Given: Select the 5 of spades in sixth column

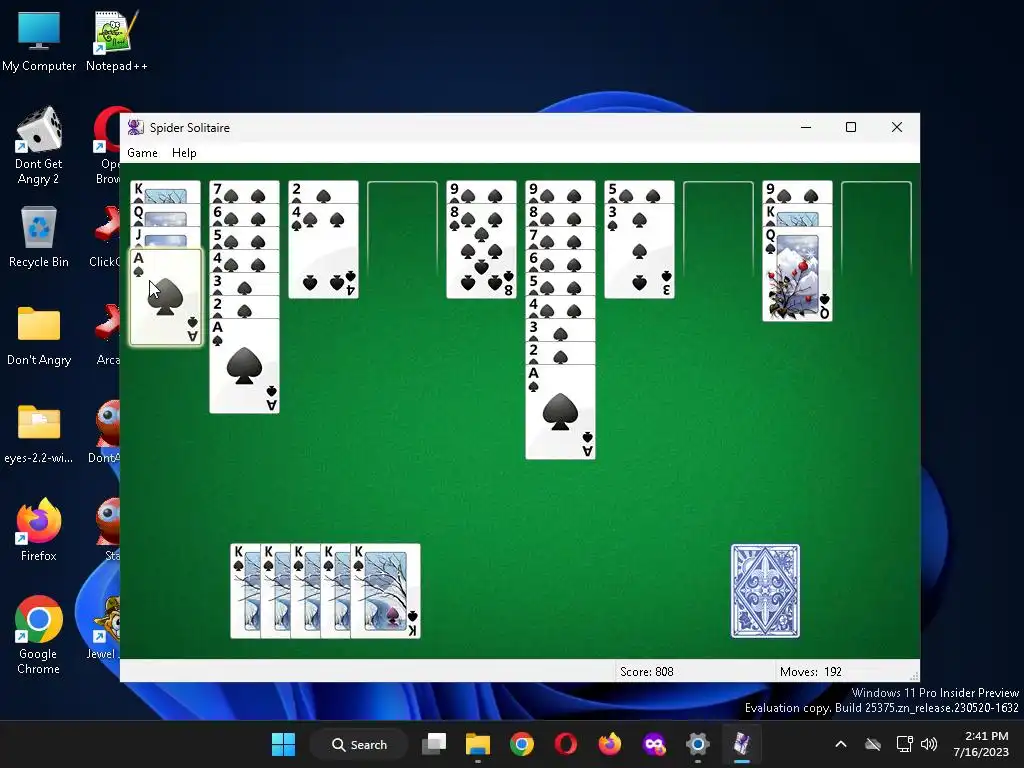Looking at the screenshot, I should 560,284.
